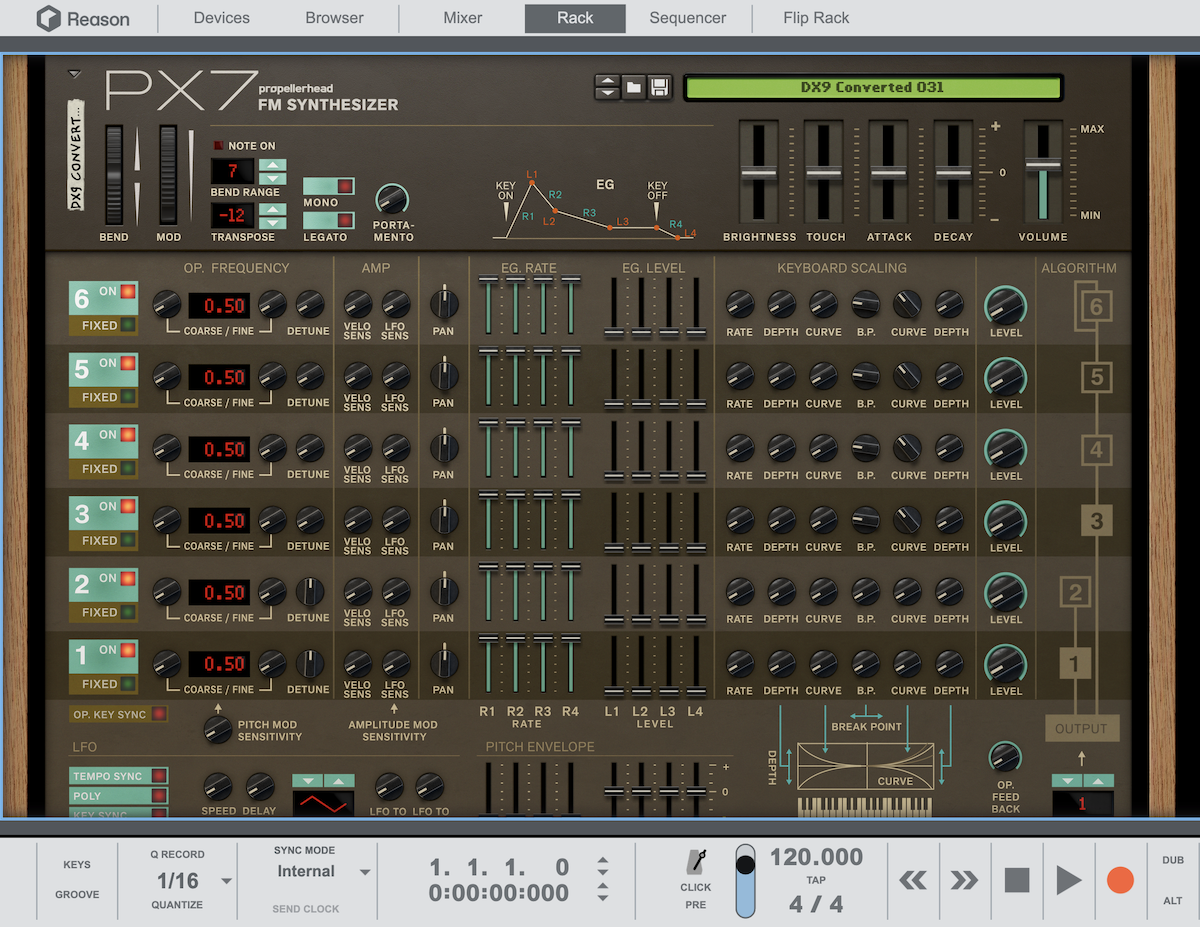
Task: Click operator 1 Level knob
Action: [1006, 664]
